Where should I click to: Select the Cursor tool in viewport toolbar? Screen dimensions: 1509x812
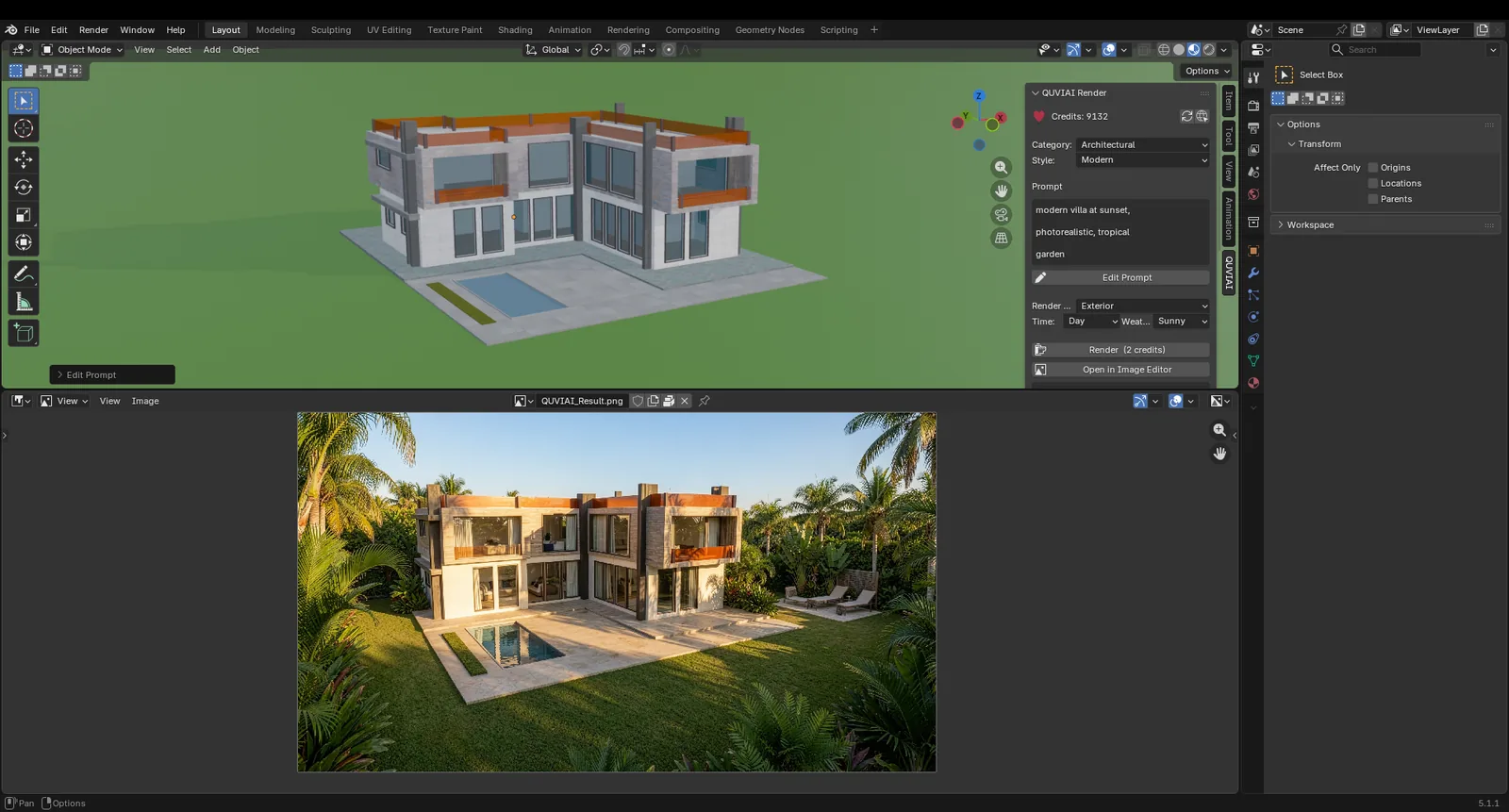(24, 128)
